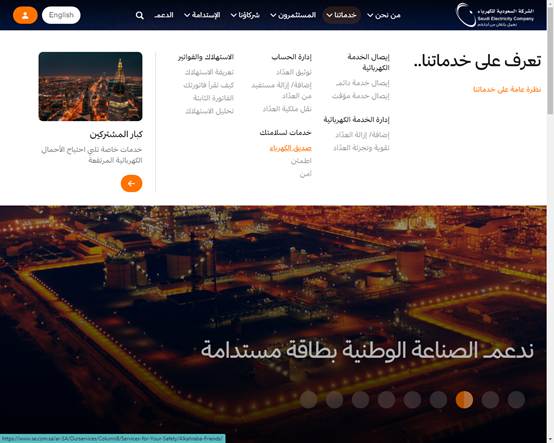Select the active orange carousel dot

(x=464, y=400)
